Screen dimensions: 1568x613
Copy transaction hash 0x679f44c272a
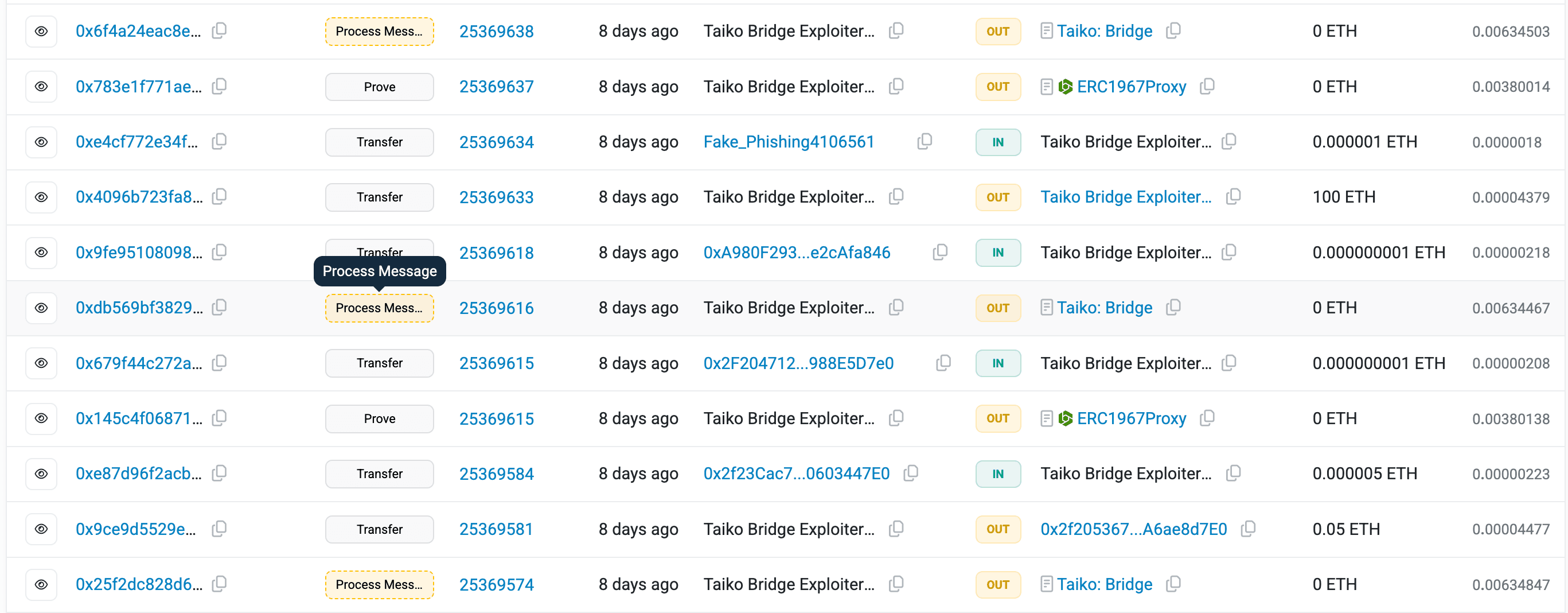219,363
